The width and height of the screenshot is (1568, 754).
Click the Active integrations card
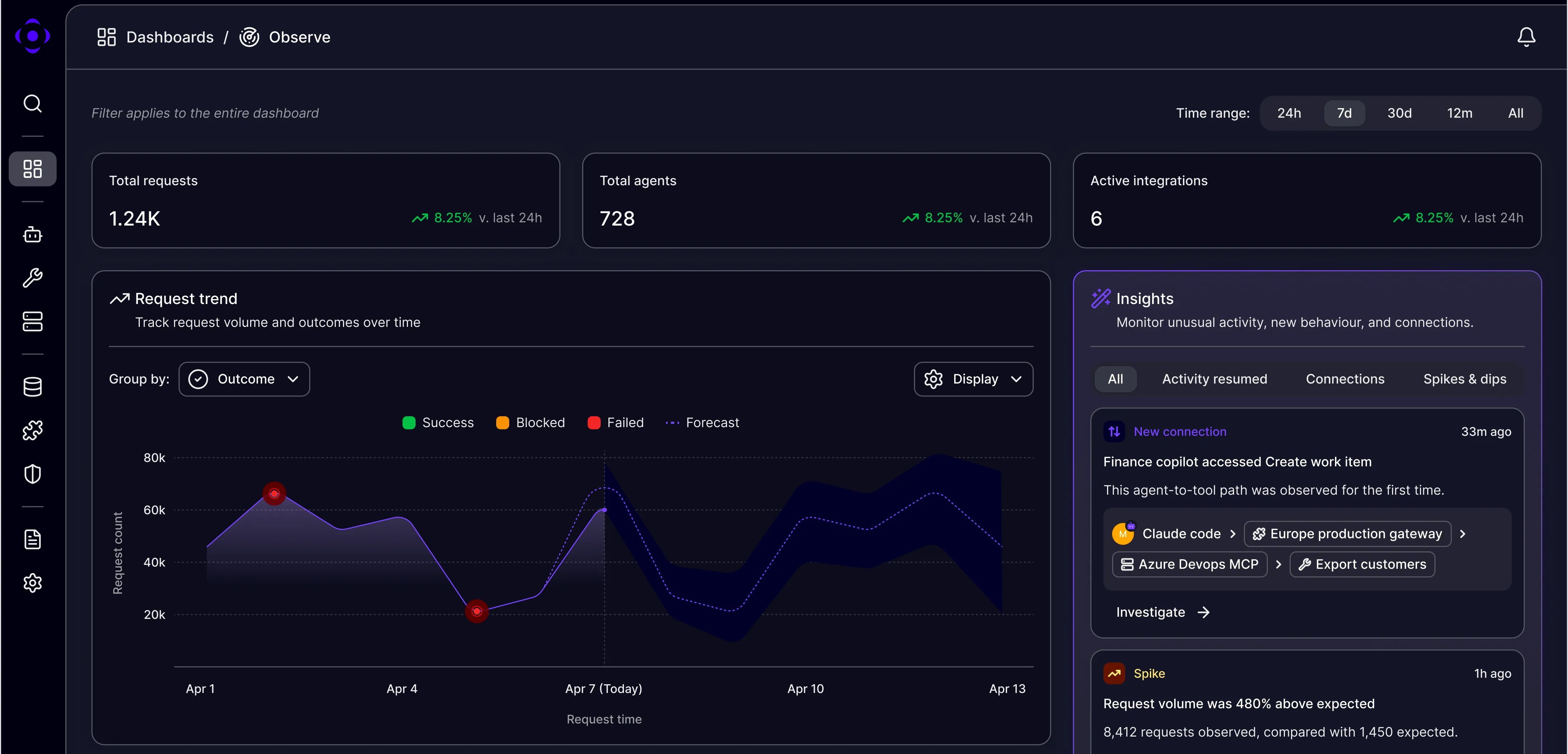[1307, 200]
